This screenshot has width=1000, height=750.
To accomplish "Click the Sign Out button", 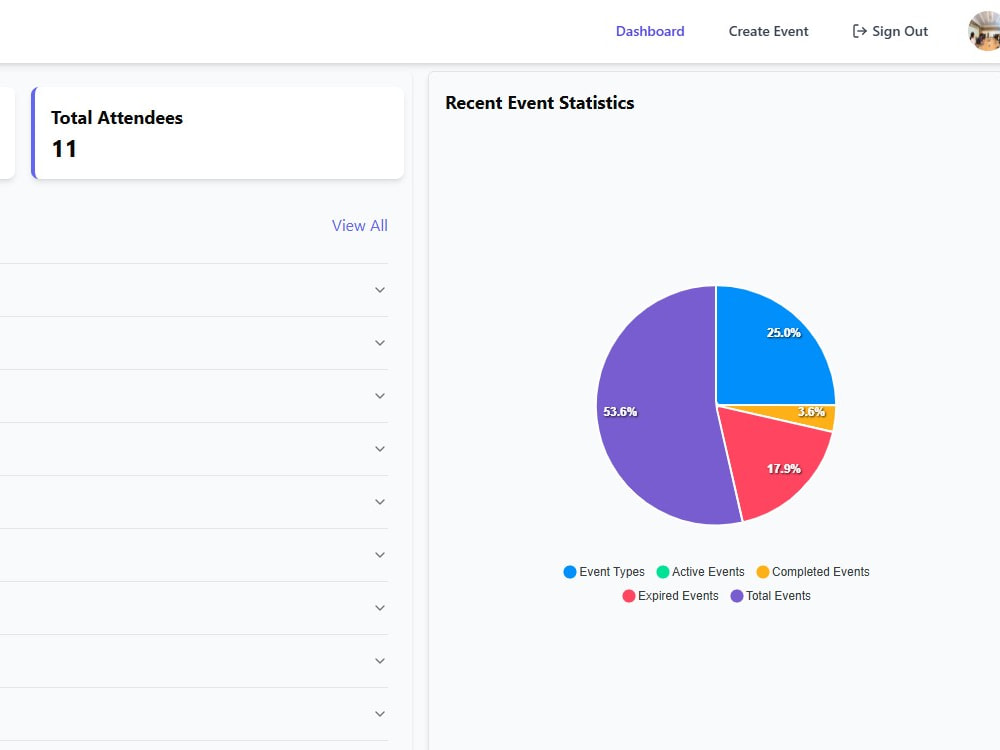I will pyautogui.click(x=890, y=31).
